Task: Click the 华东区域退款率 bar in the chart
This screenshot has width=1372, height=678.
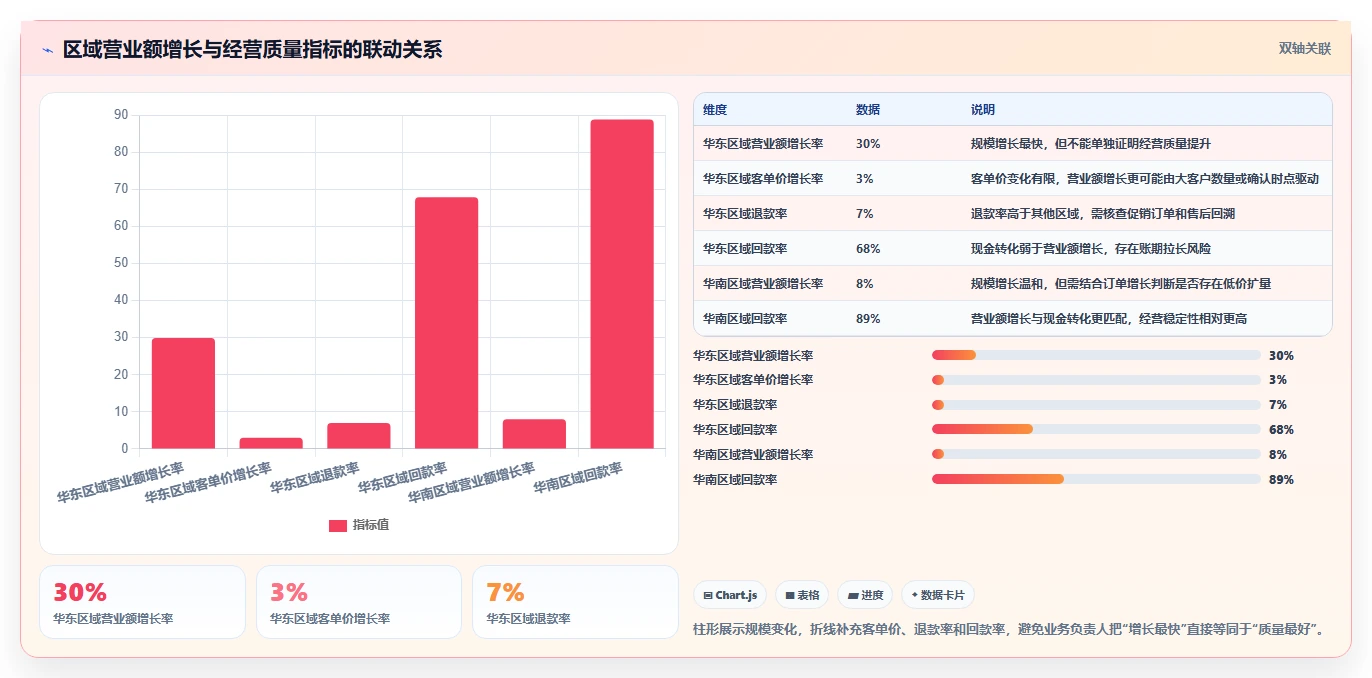Action: (359, 435)
